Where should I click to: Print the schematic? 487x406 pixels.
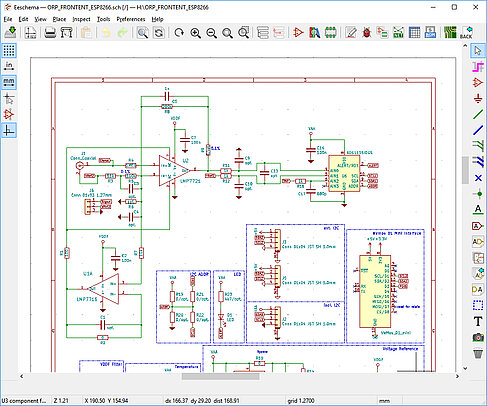(x=50, y=33)
